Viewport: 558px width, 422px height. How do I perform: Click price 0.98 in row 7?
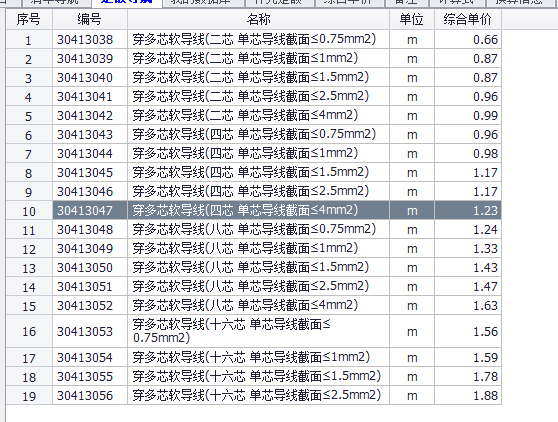click(468, 154)
